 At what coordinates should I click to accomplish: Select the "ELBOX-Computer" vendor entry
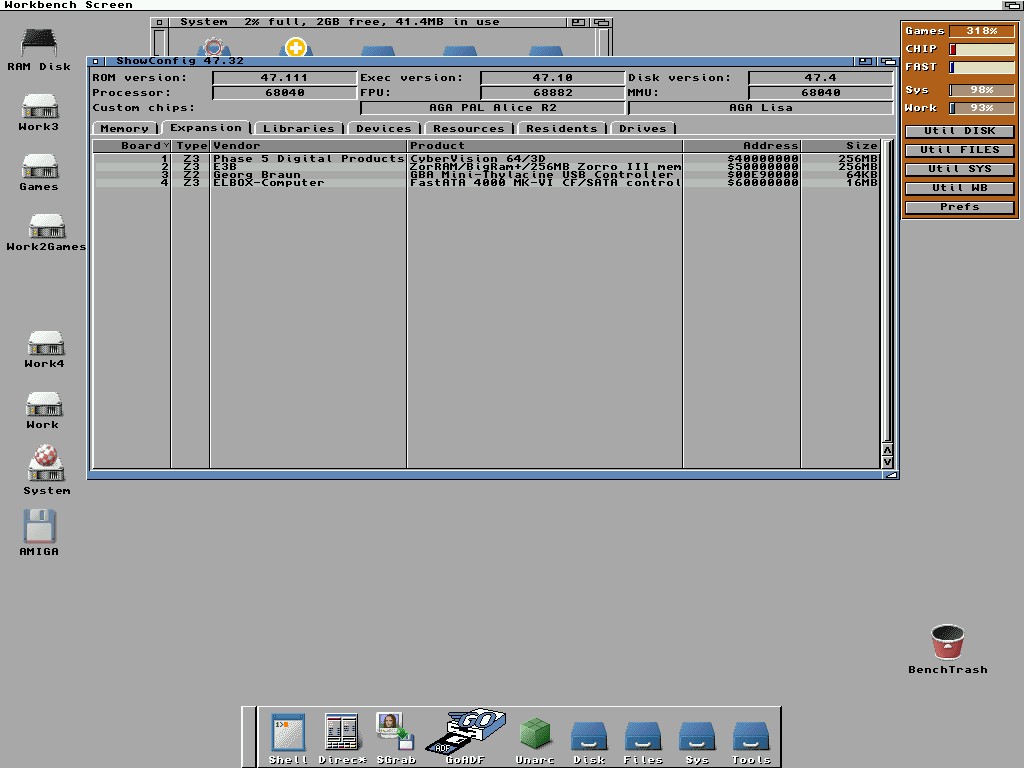(x=268, y=183)
